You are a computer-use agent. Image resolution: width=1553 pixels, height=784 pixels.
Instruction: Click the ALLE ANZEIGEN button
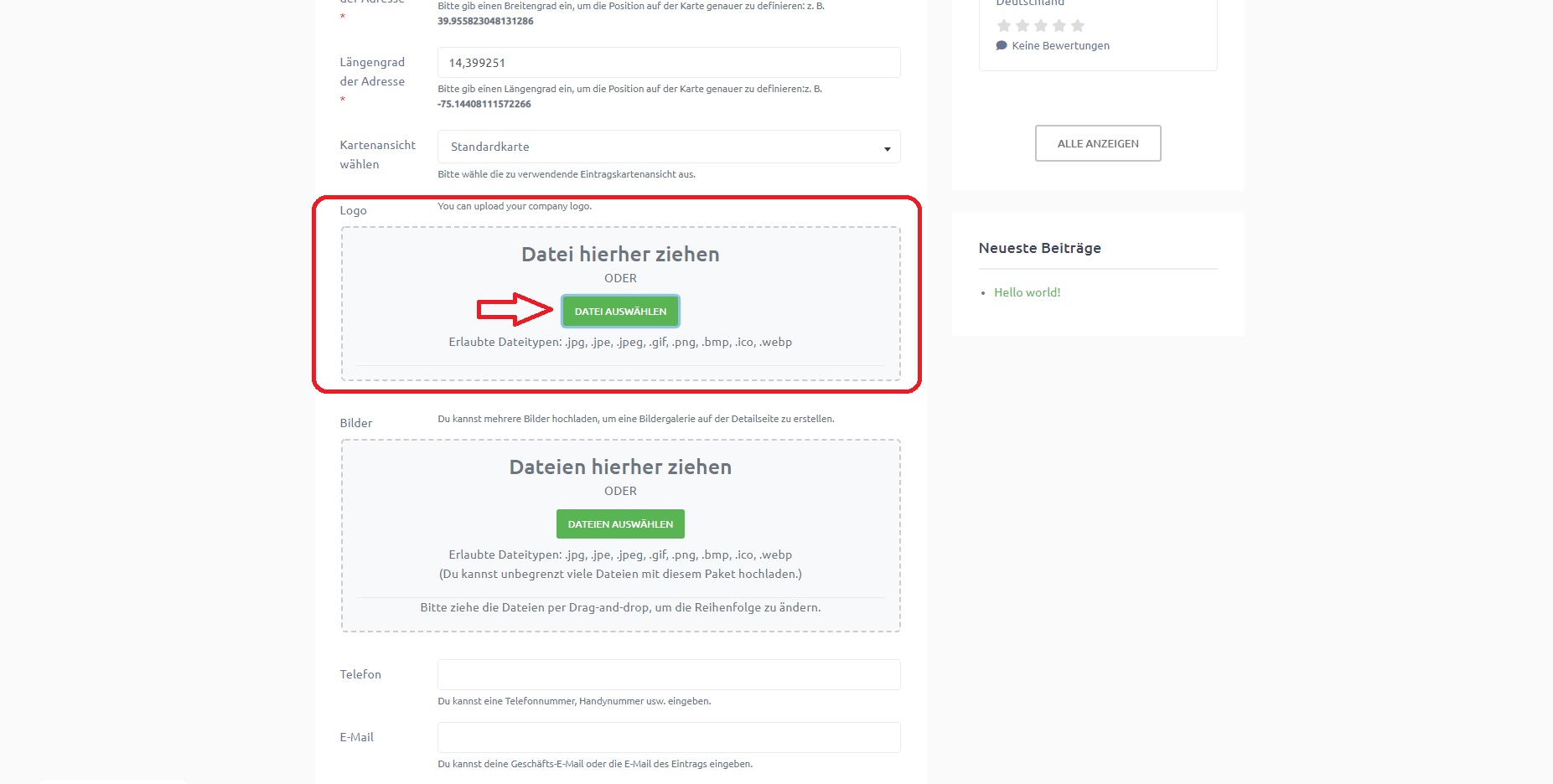(x=1098, y=143)
